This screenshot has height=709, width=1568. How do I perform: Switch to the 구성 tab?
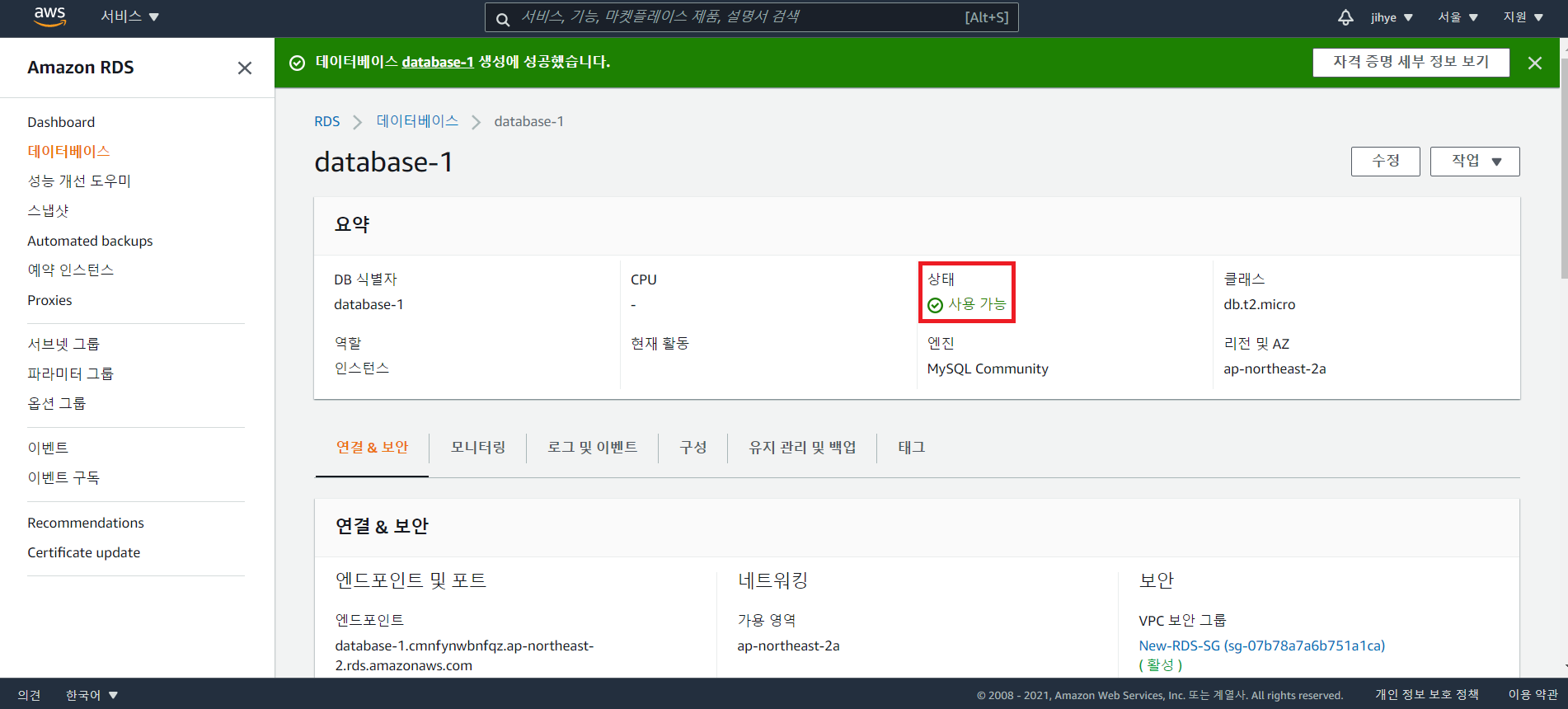click(x=692, y=447)
